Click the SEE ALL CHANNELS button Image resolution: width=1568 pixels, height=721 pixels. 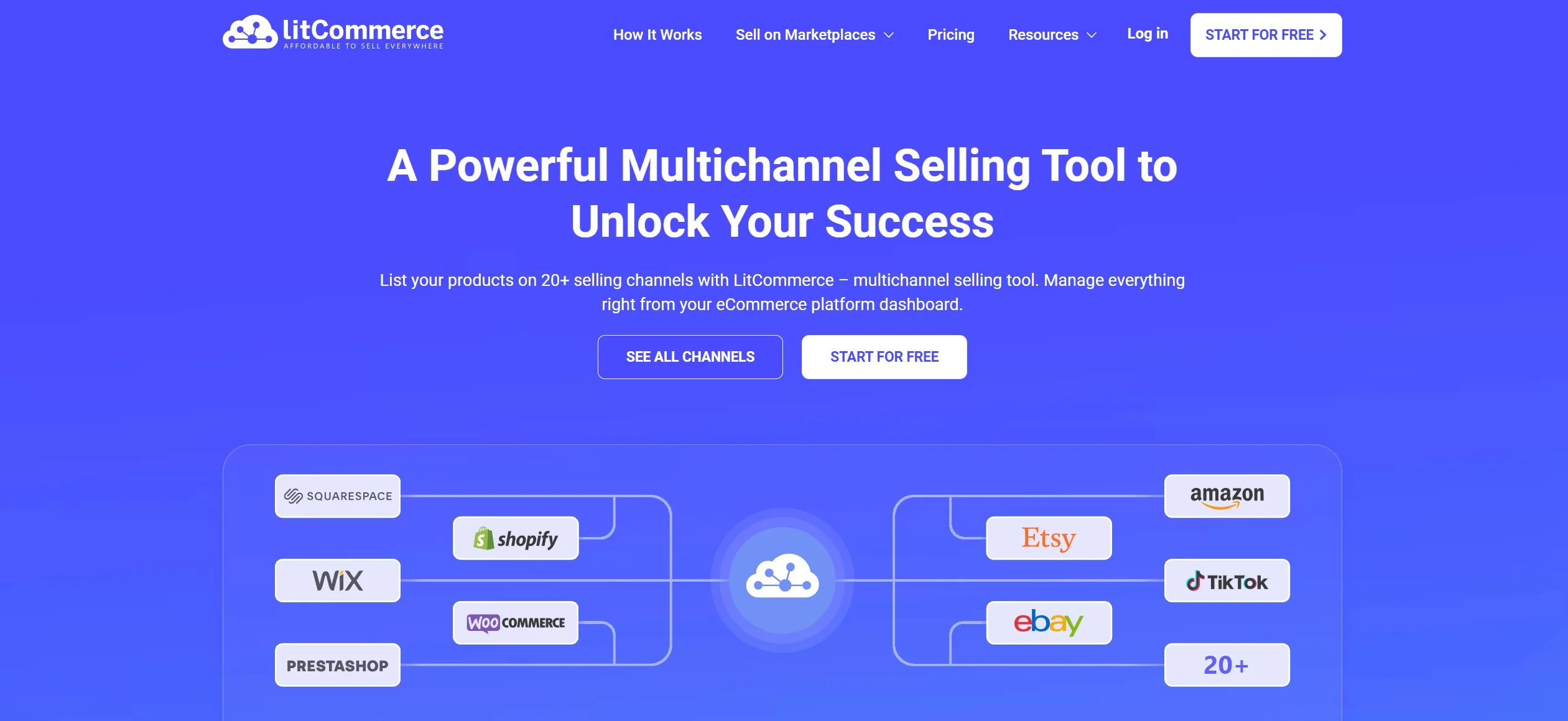point(690,357)
